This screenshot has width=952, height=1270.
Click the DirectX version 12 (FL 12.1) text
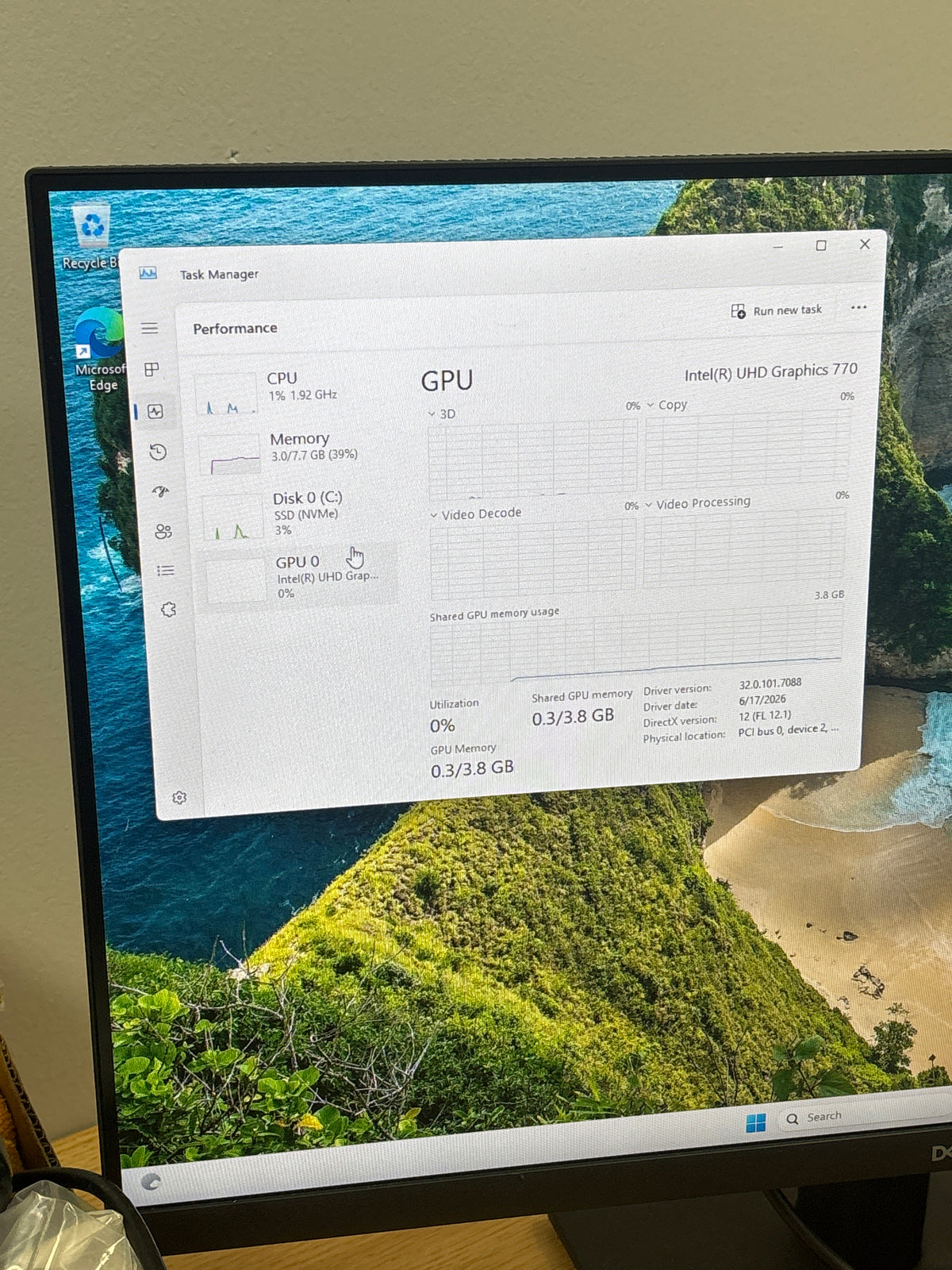[x=765, y=715]
